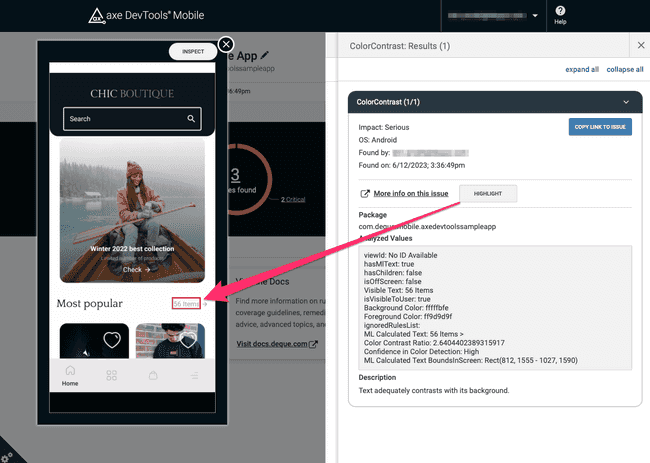Close the ColorContrast results panel

[x=640, y=45]
